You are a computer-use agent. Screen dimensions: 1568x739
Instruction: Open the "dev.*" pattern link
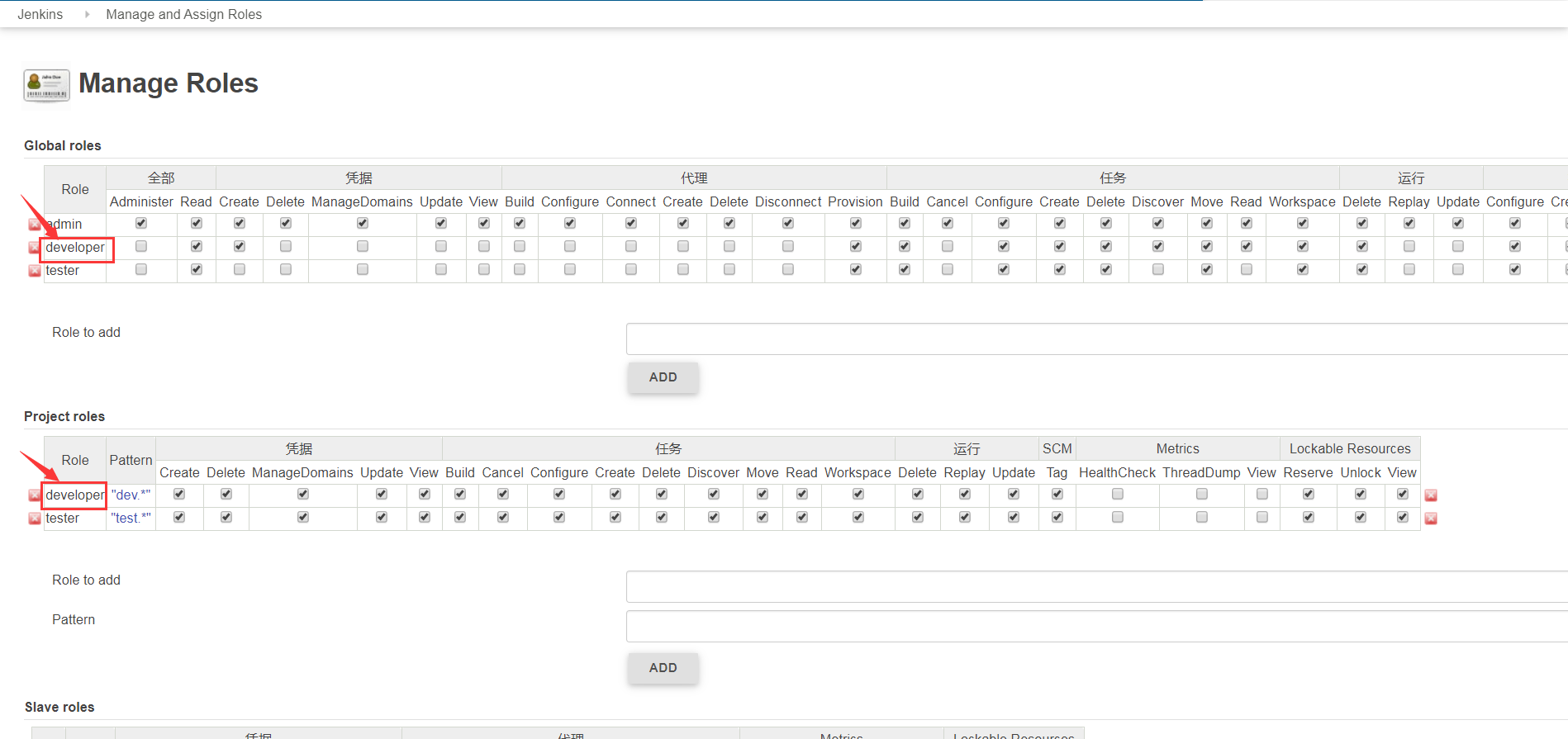[131, 495]
